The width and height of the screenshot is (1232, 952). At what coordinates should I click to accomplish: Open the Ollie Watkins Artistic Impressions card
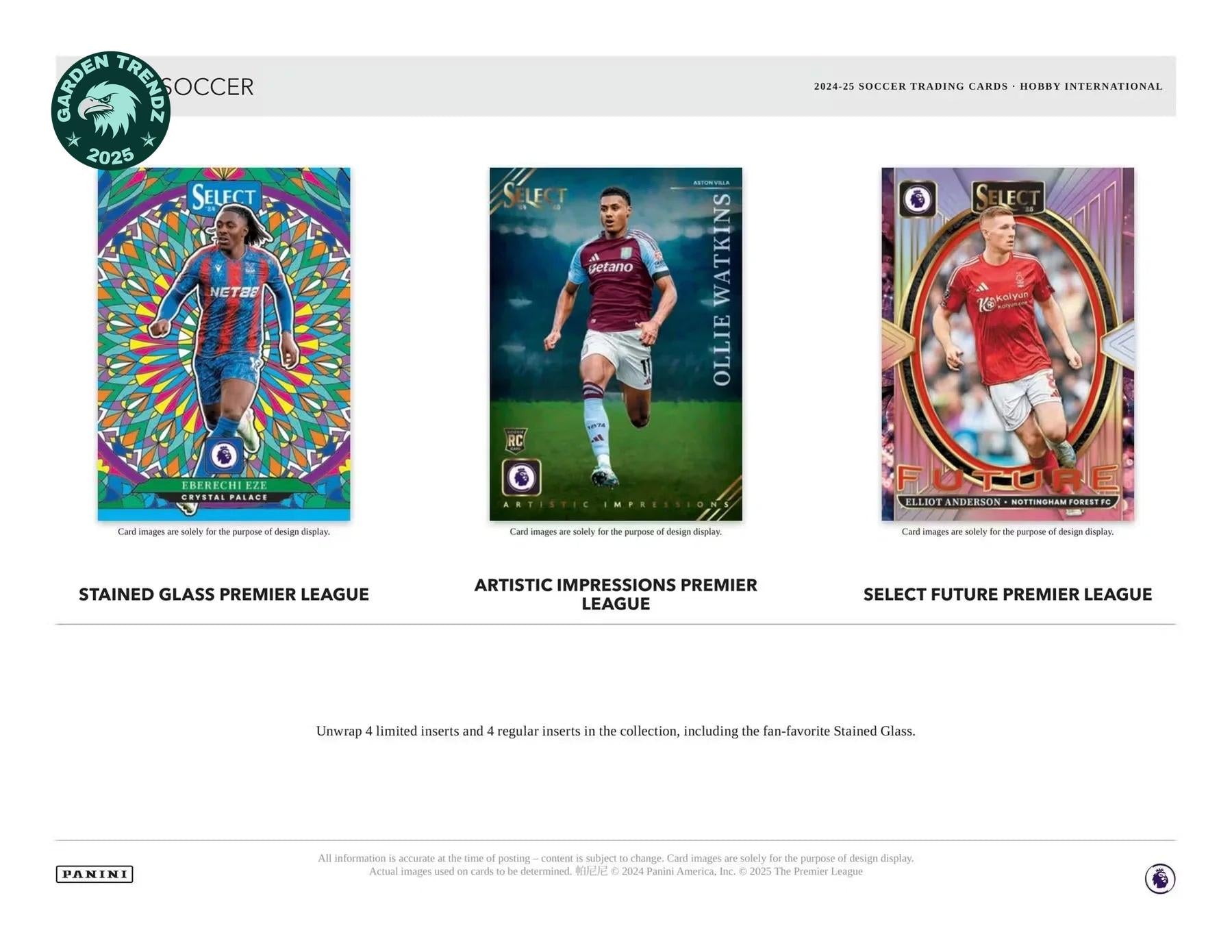(x=616, y=344)
